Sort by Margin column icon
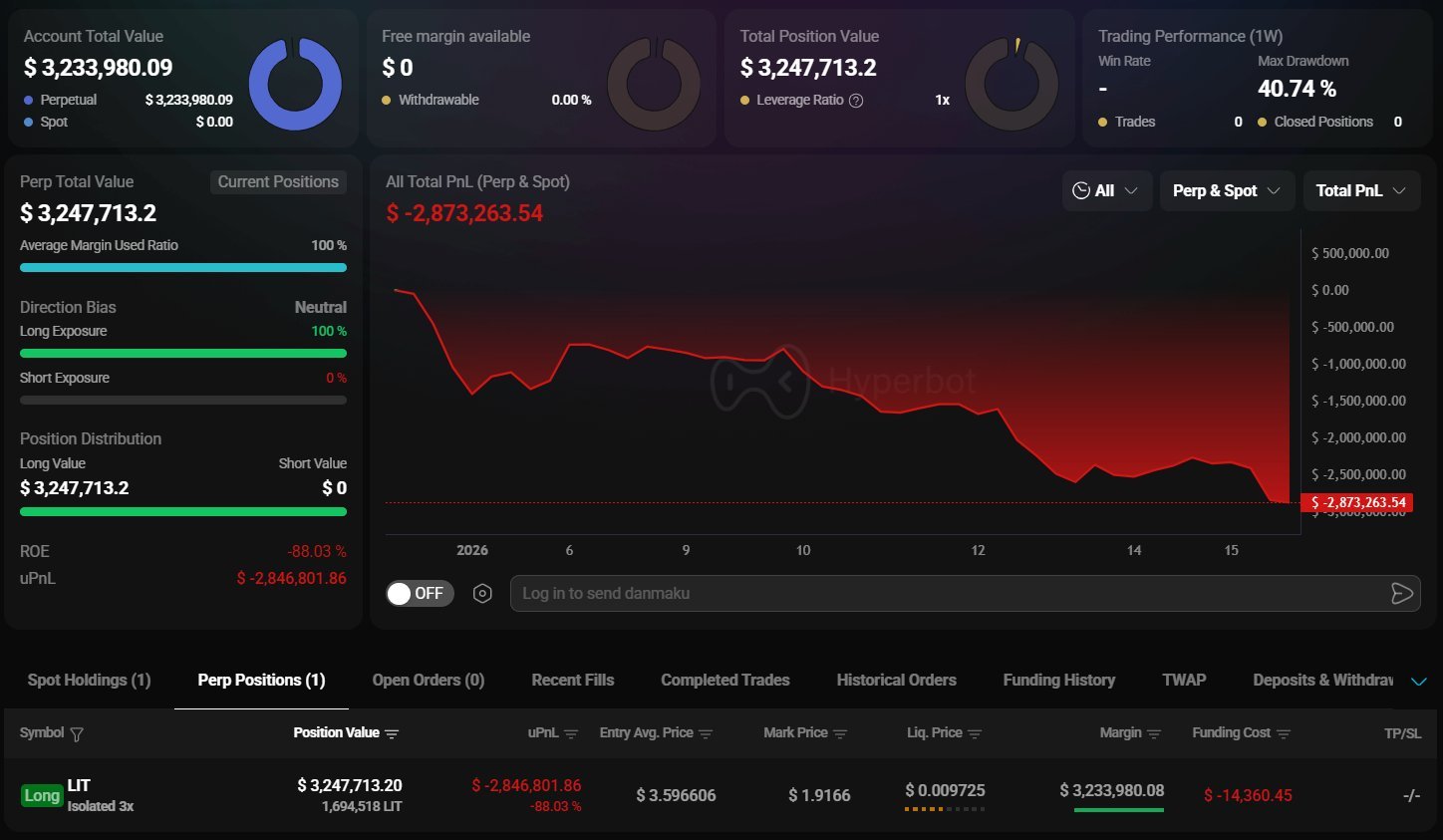1443x840 pixels. pyautogui.click(x=1154, y=734)
